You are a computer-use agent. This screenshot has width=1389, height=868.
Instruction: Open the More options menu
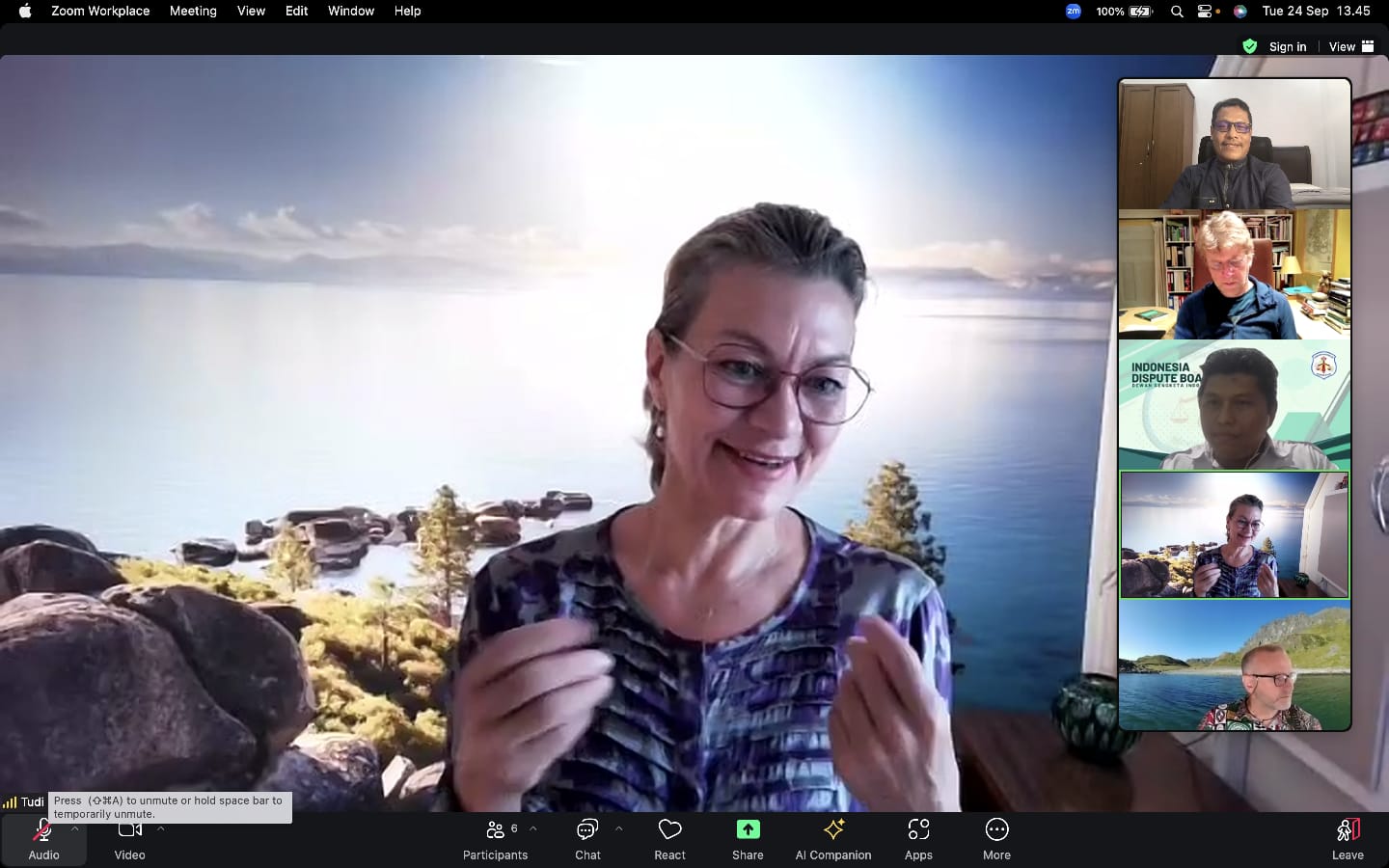point(996,839)
